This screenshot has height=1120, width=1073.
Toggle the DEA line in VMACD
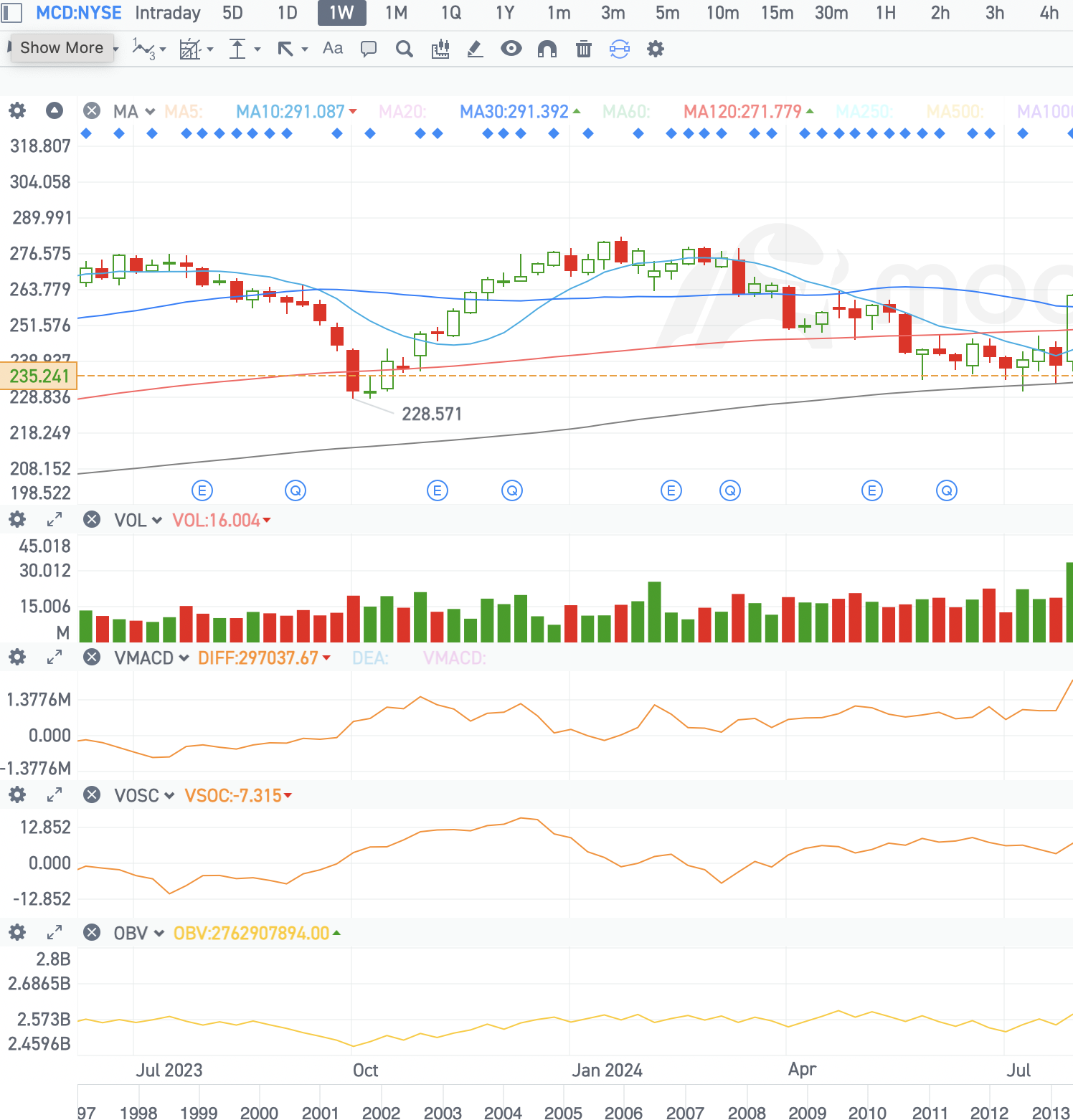coord(370,658)
